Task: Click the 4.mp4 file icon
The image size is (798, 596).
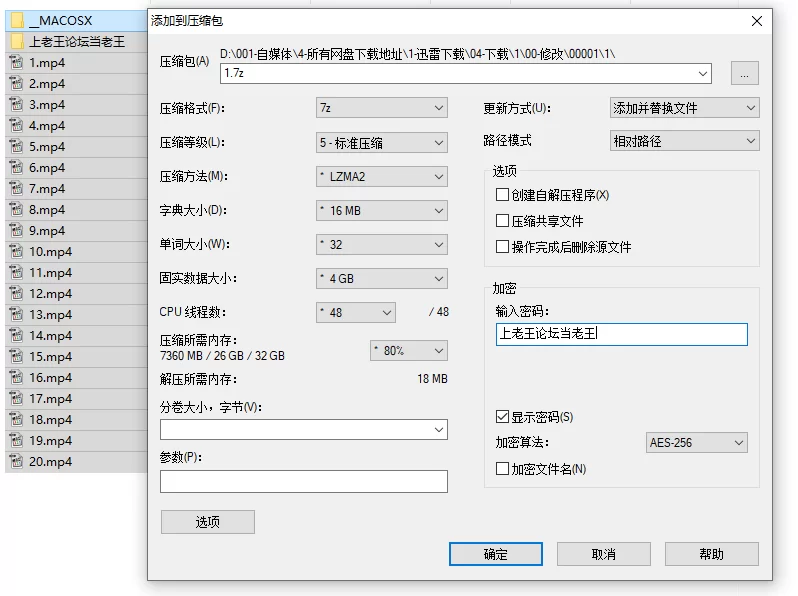Action: [x=16, y=126]
